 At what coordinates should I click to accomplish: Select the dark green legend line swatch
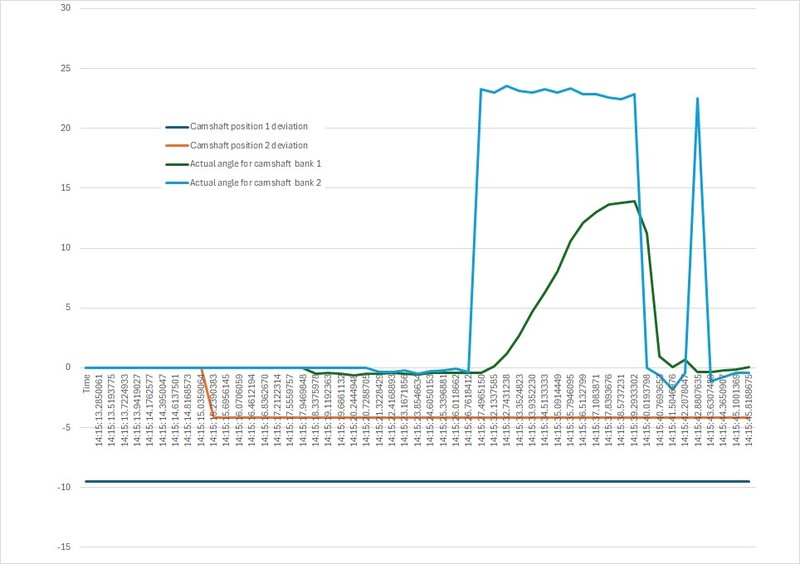coord(178,164)
